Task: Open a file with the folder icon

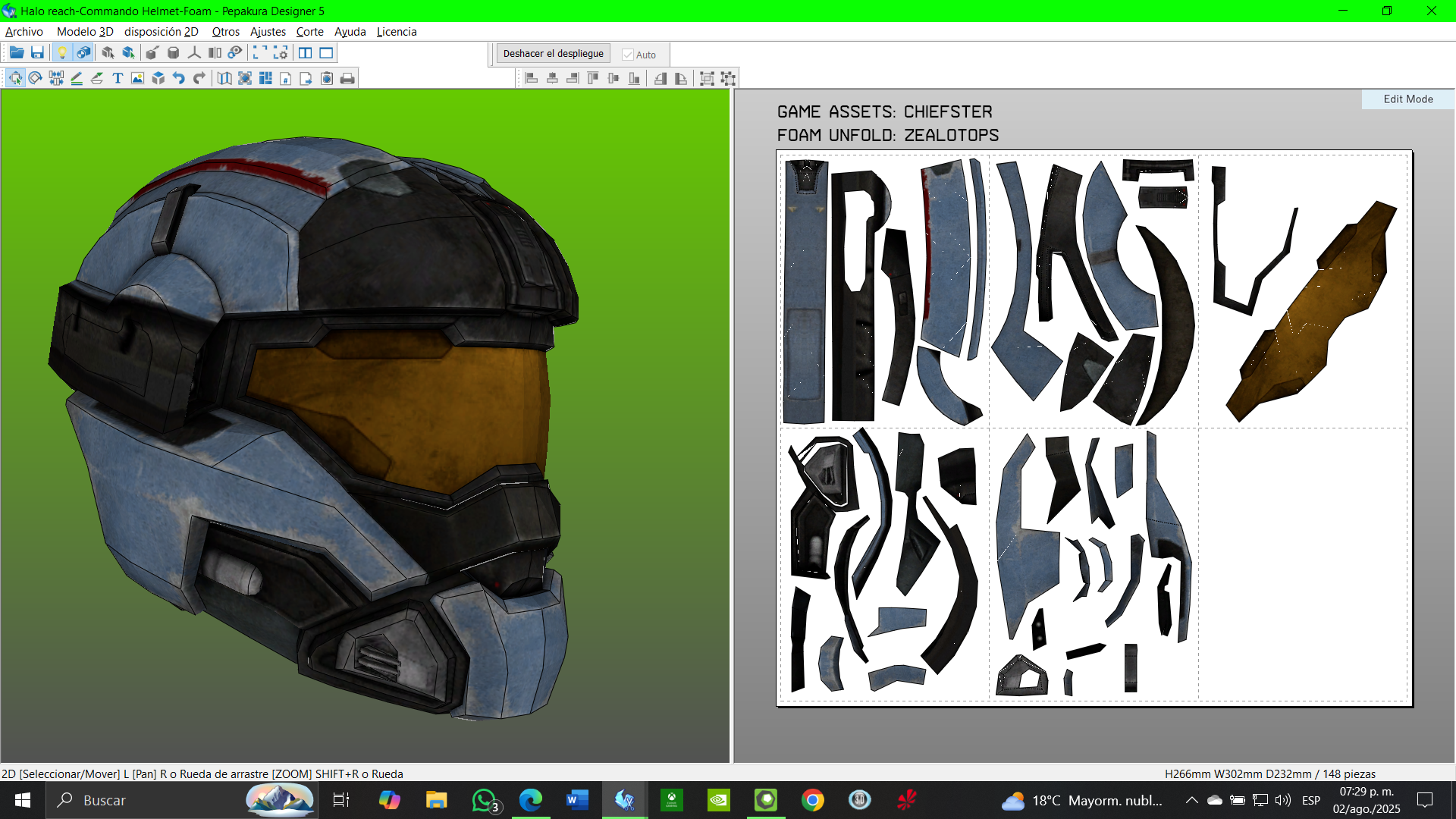Action: [x=16, y=53]
